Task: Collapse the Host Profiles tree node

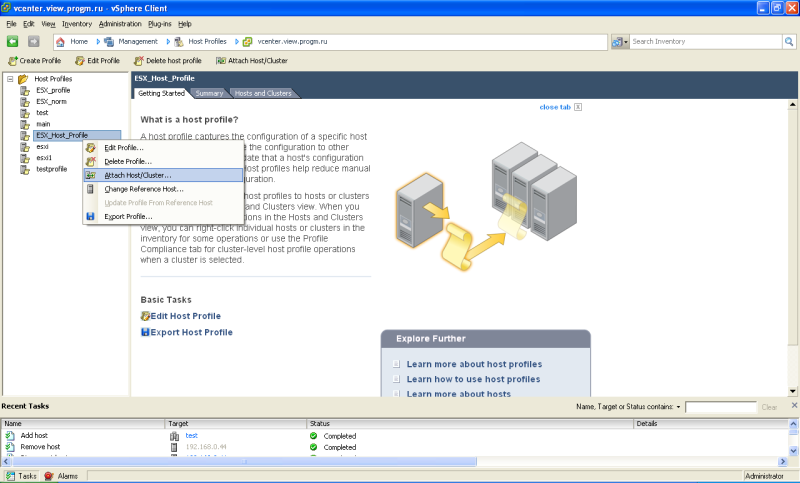Action: point(10,79)
